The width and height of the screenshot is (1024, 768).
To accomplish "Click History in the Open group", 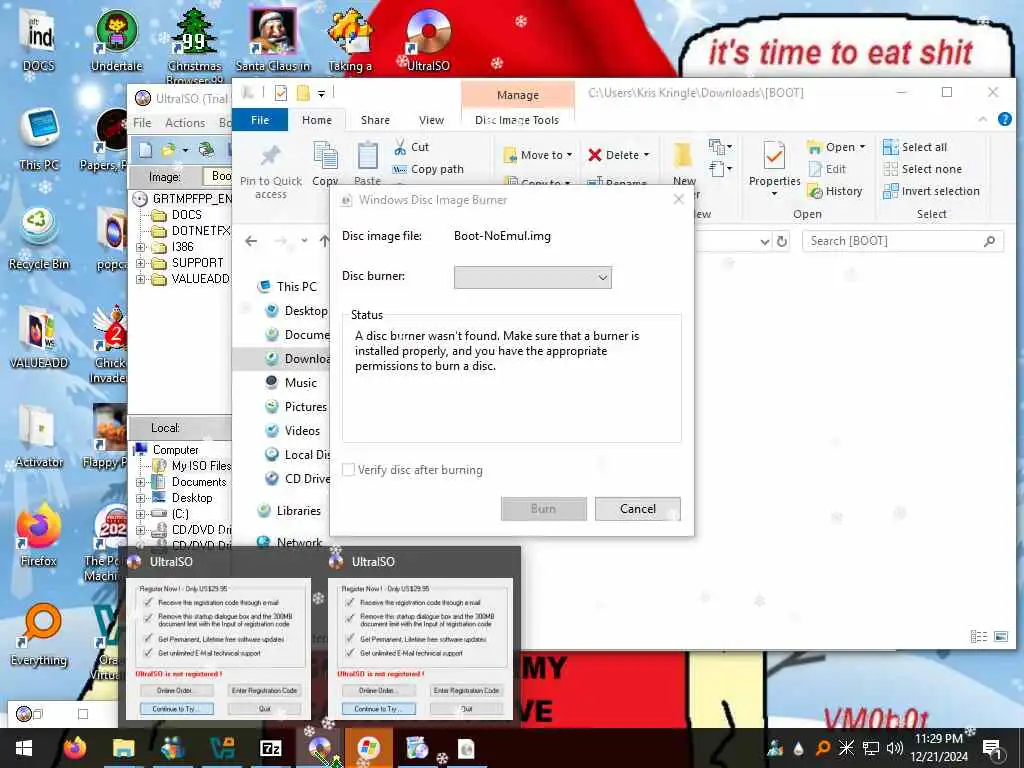I will [x=835, y=191].
